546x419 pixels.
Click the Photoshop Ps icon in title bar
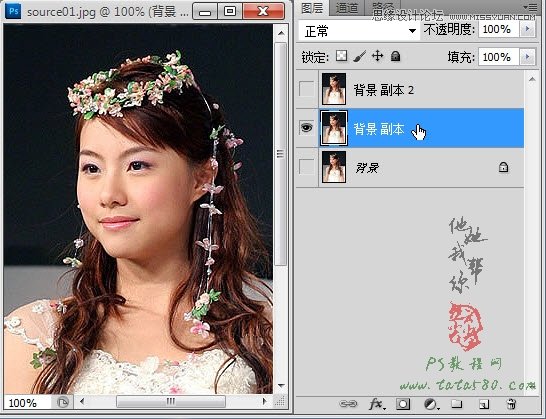[14, 11]
